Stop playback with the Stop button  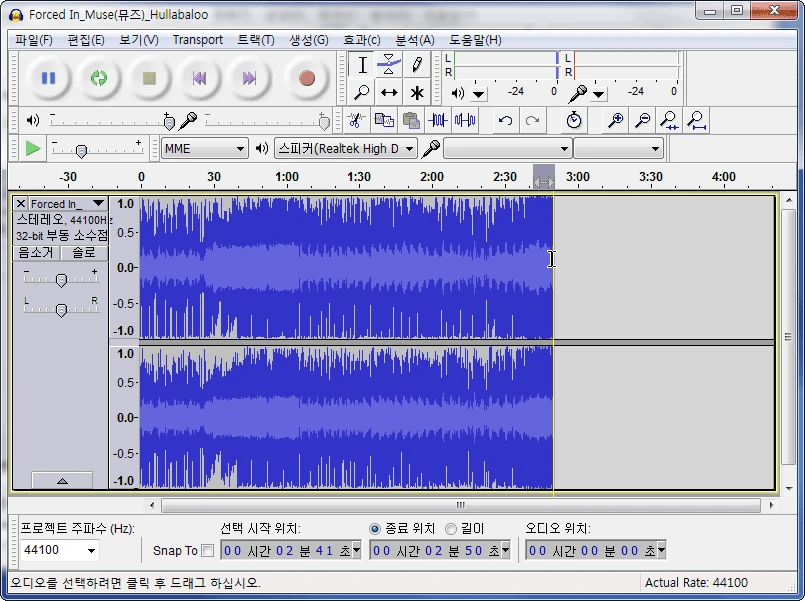(149, 78)
